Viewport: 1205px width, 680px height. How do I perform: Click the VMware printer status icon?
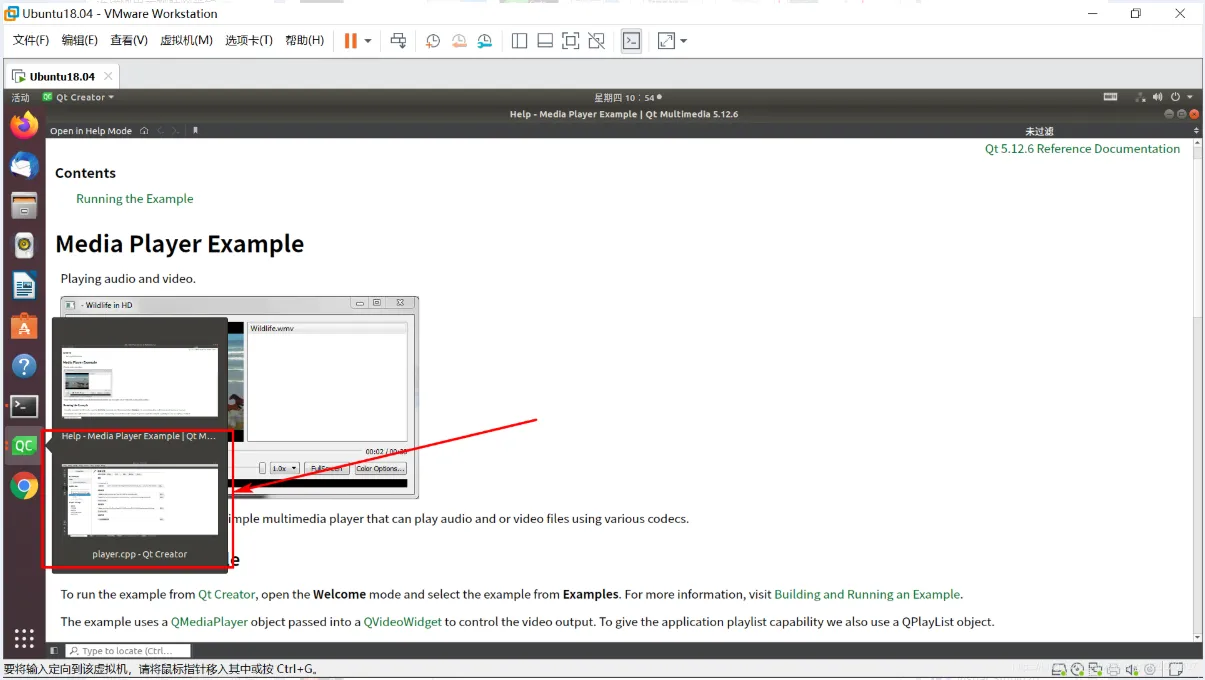(1113, 670)
